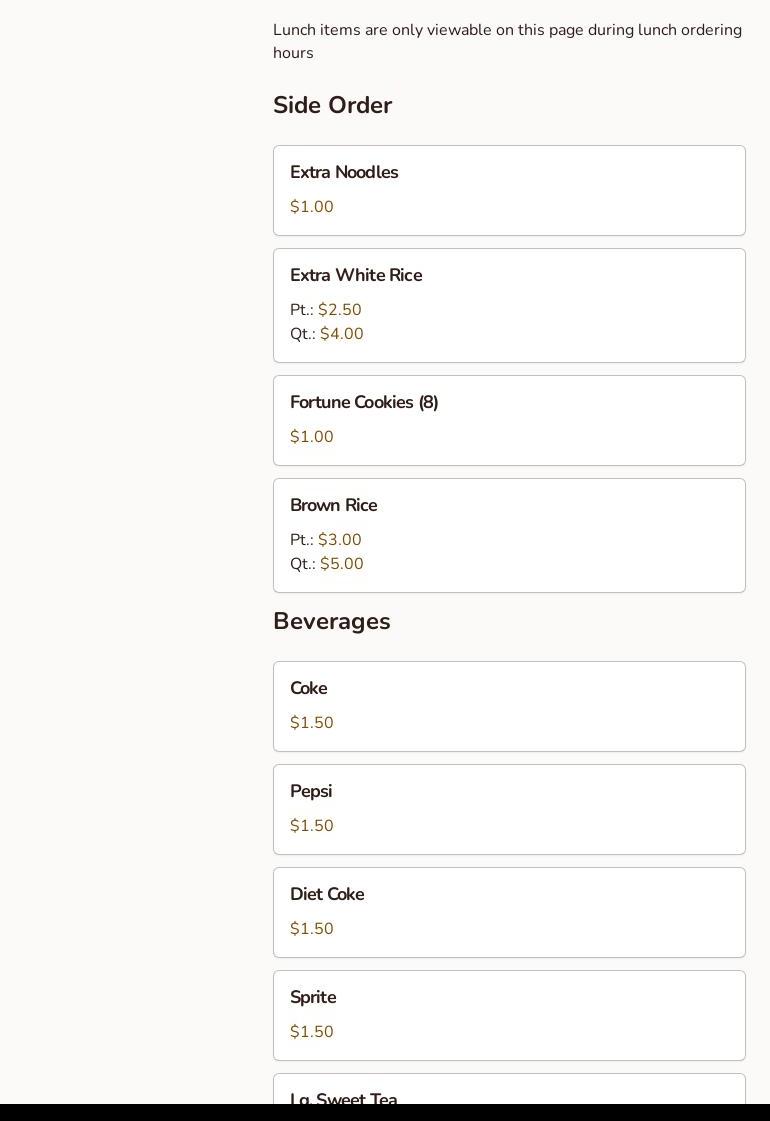This screenshot has height=1121, width=770.
Task: Click the $1.50 price under Diet Coke
Action: [x=312, y=929]
